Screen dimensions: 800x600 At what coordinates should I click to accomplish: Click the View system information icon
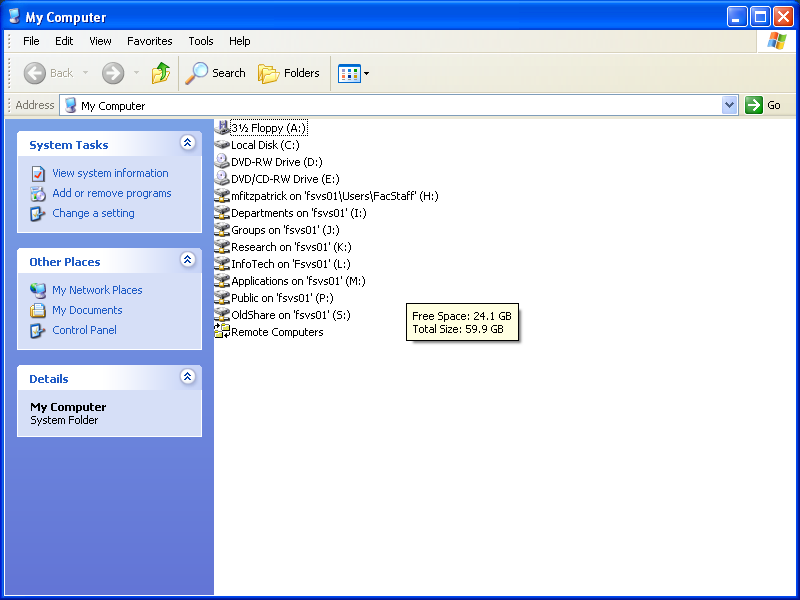tap(38, 173)
